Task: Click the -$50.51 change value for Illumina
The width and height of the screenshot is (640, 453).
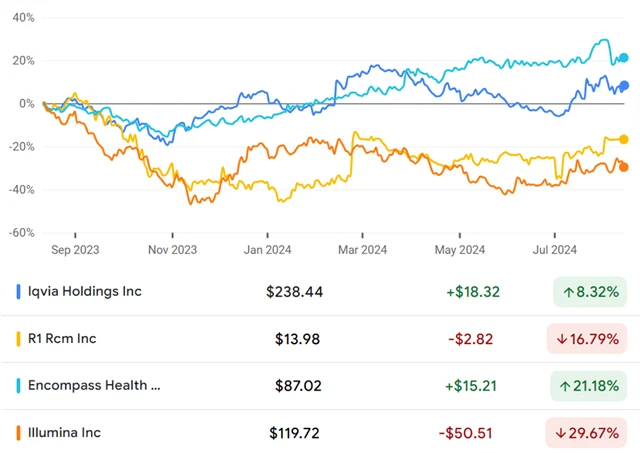Action: (x=466, y=433)
